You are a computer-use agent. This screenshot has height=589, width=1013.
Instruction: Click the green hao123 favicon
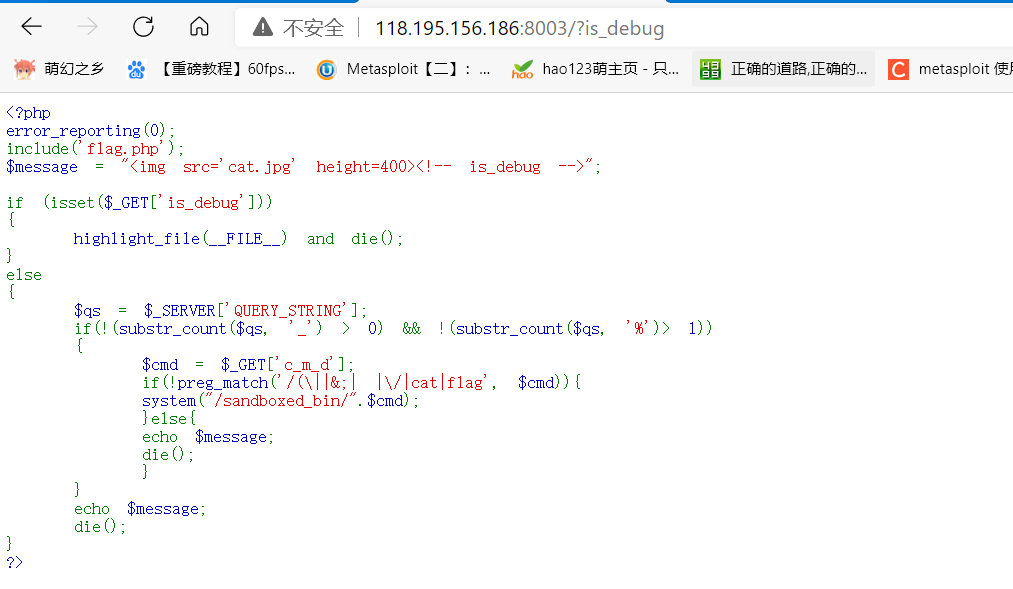520,68
